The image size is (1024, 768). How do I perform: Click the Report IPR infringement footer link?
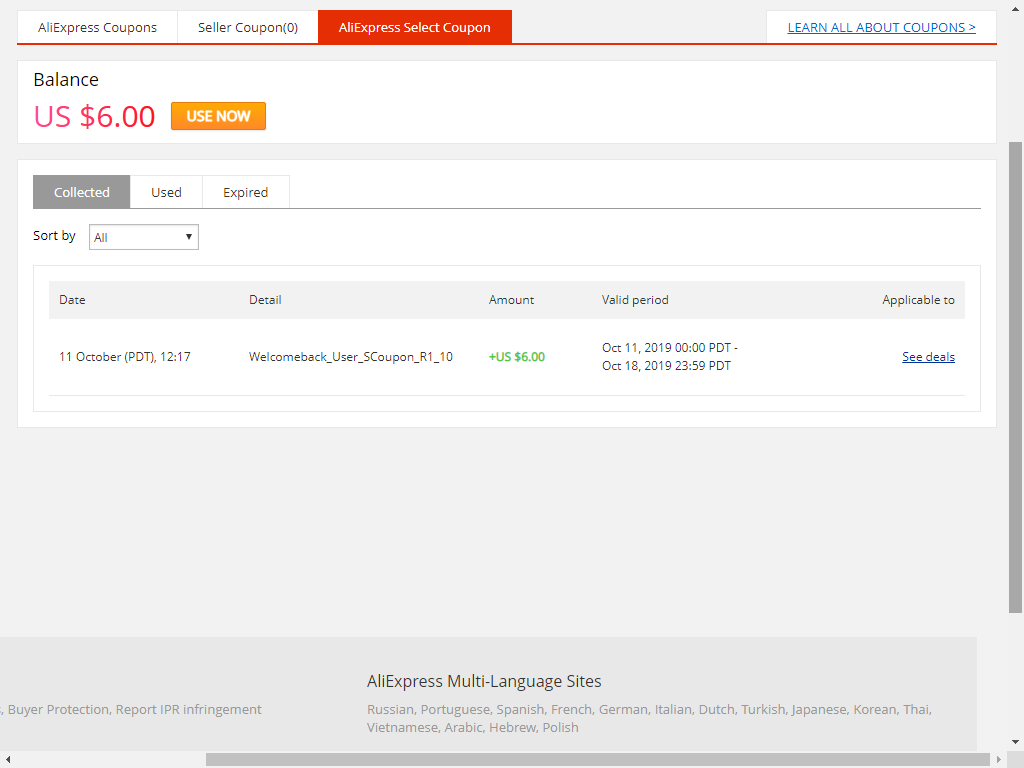[x=189, y=709]
